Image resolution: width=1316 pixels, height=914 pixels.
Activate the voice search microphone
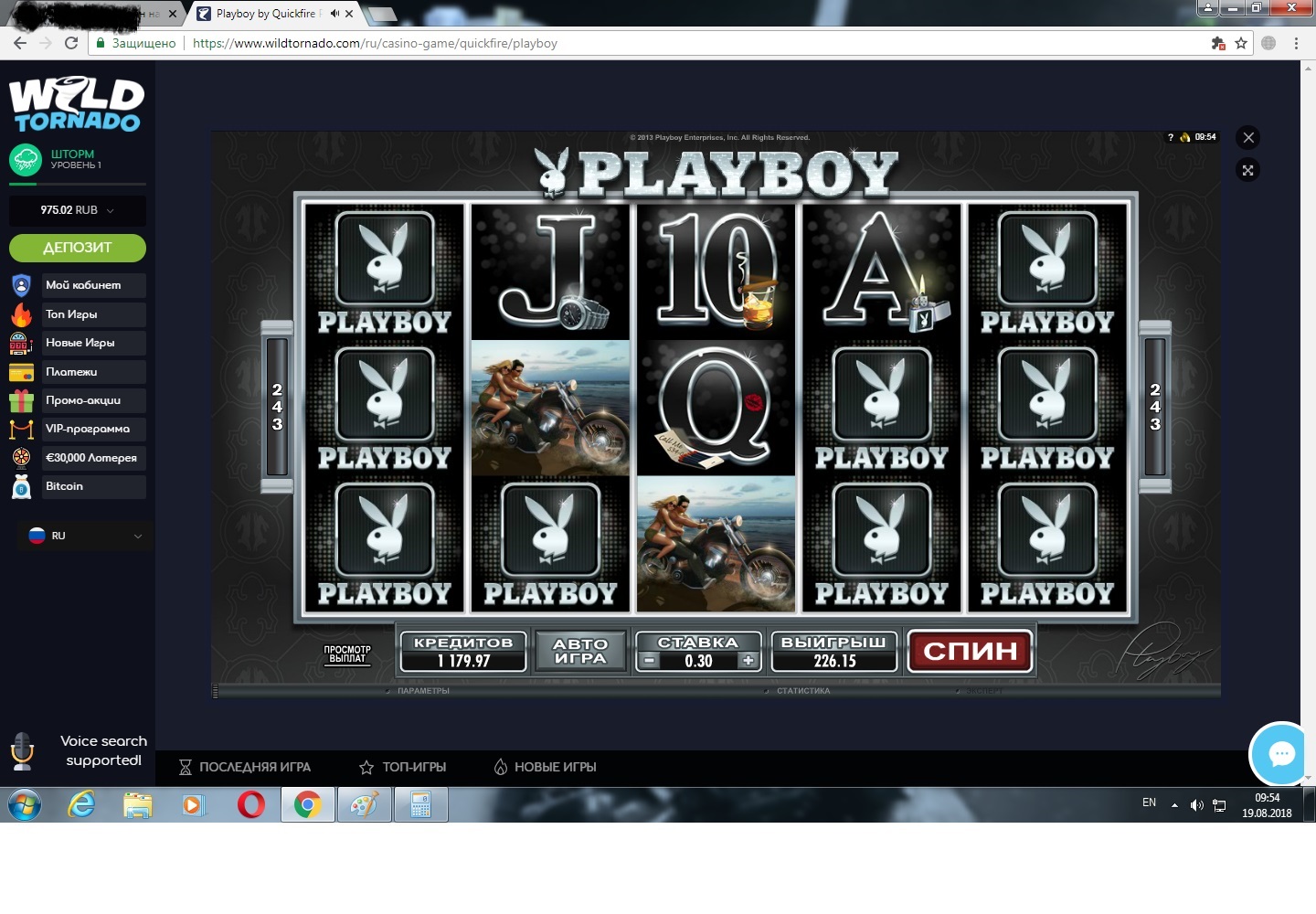click(x=22, y=751)
